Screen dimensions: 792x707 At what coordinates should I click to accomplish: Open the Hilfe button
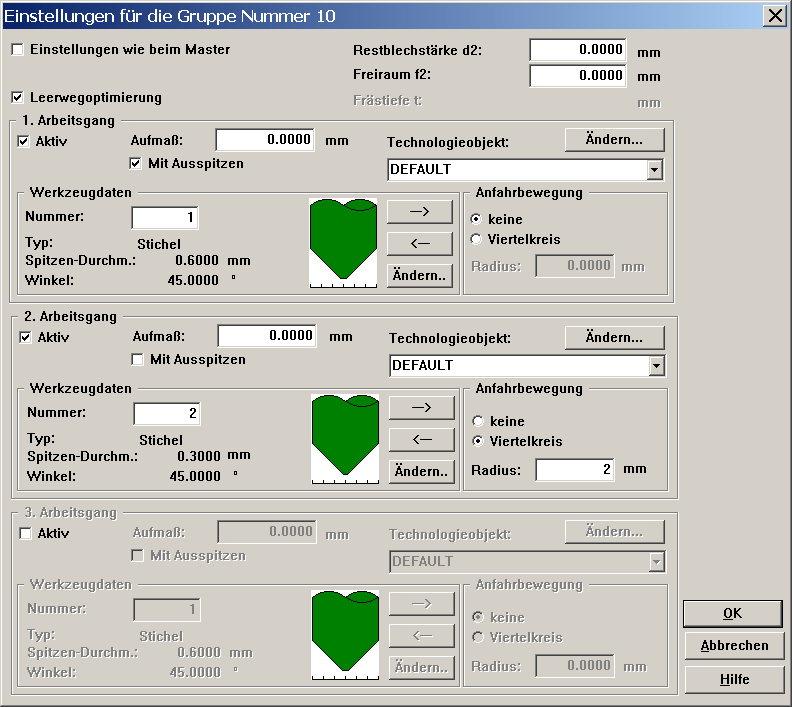pyautogui.click(x=734, y=679)
